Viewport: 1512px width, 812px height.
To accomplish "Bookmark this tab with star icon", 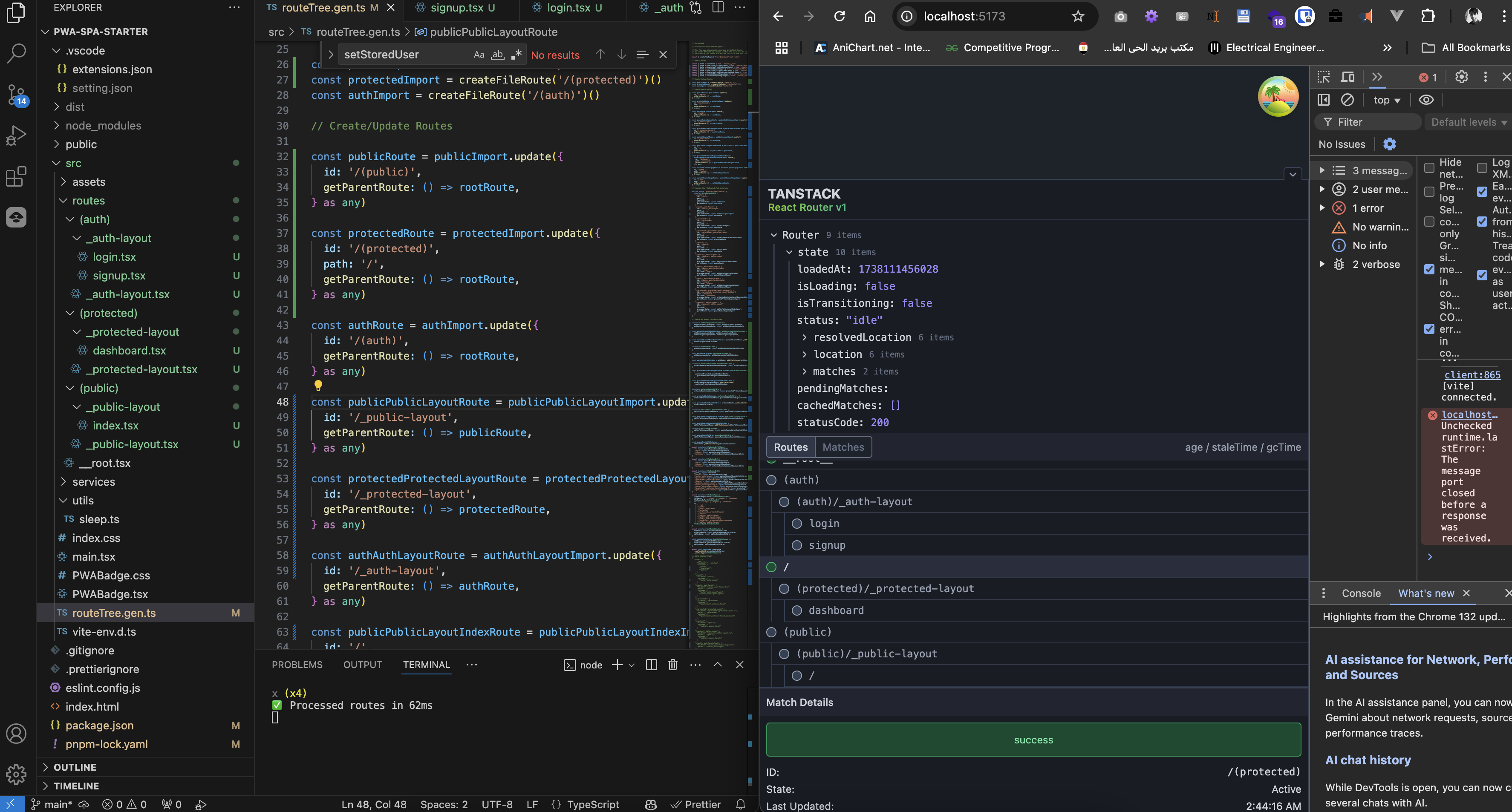I will click(x=1078, y=17).
